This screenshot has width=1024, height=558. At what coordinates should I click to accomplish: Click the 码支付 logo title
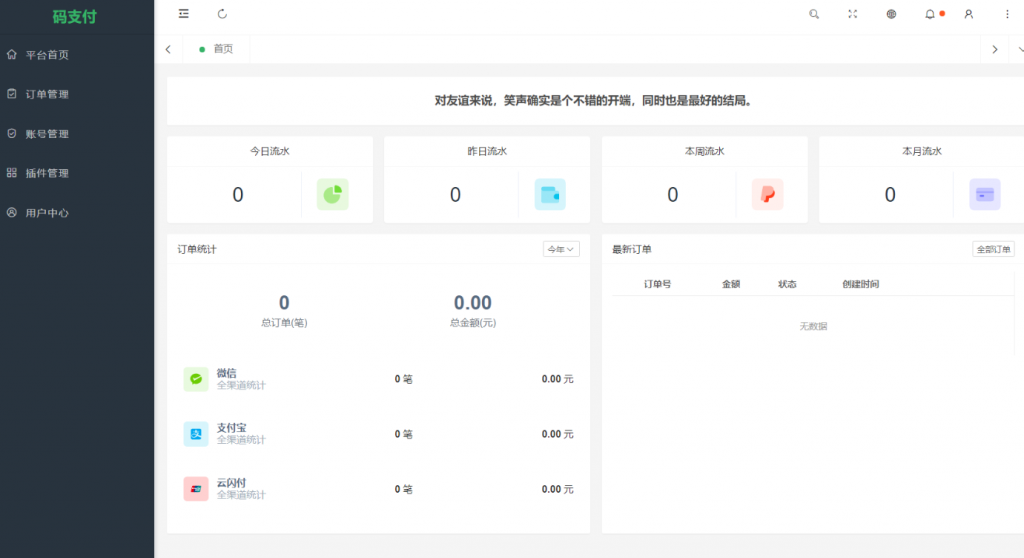coord(75,17)
